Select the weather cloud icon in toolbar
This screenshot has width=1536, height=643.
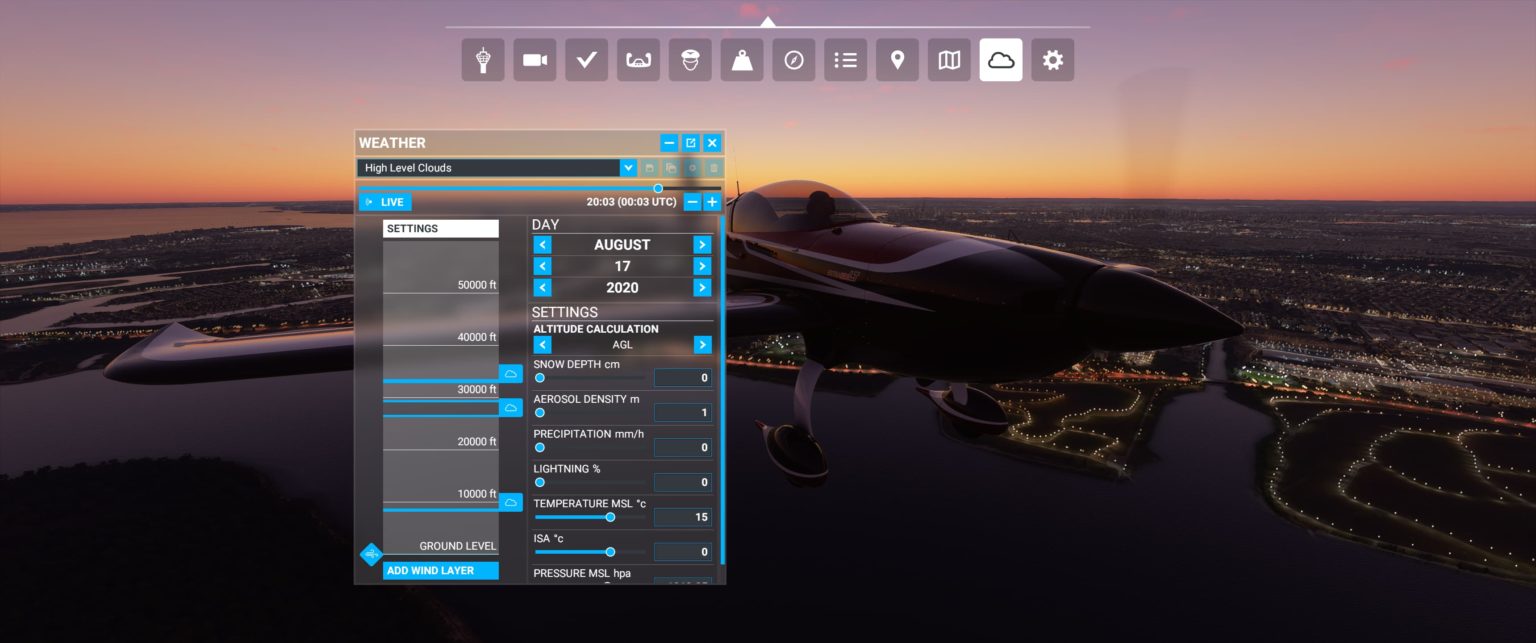pyautogui.click(x=1000, y=59)
